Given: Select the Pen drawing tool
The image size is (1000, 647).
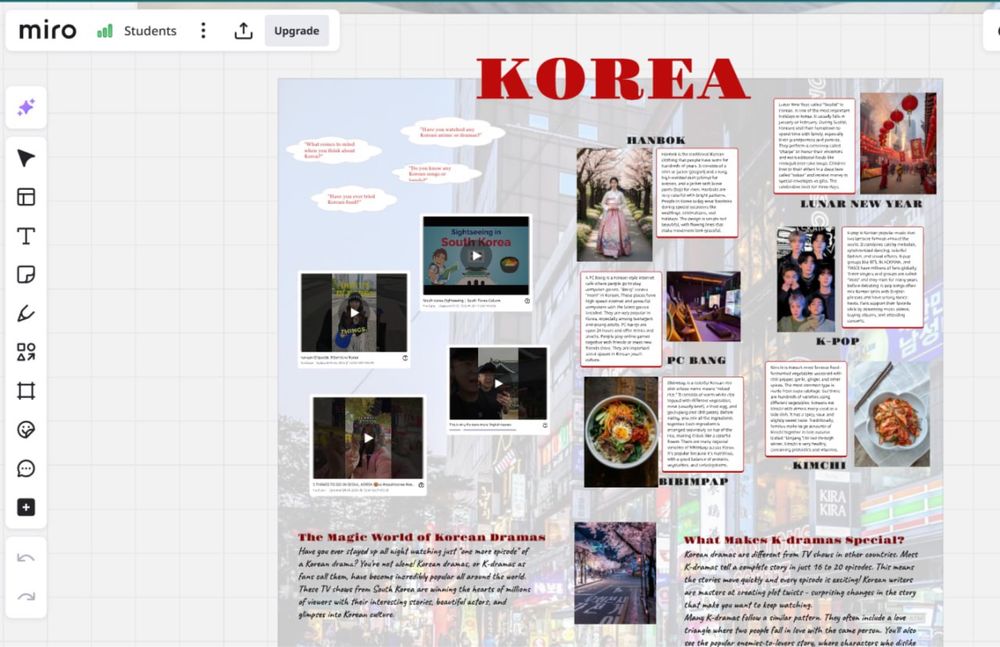Looking at the screenshot, I should [26, 313].
